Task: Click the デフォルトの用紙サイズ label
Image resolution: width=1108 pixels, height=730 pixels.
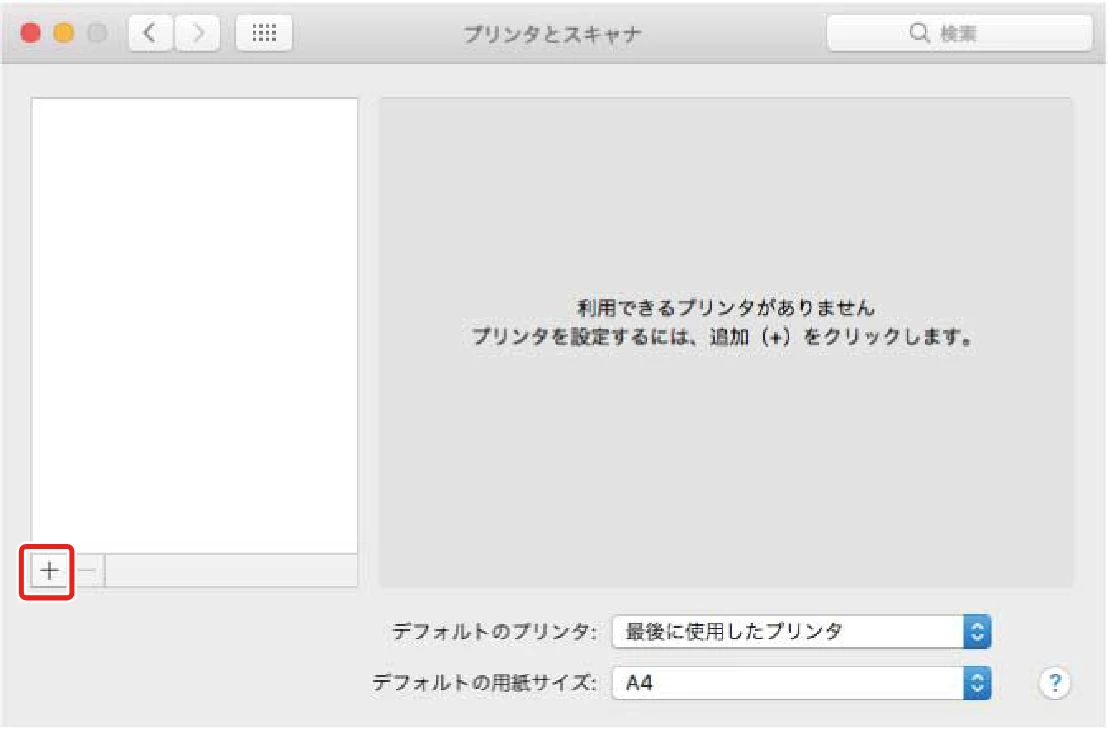Action: pos(484,683)
